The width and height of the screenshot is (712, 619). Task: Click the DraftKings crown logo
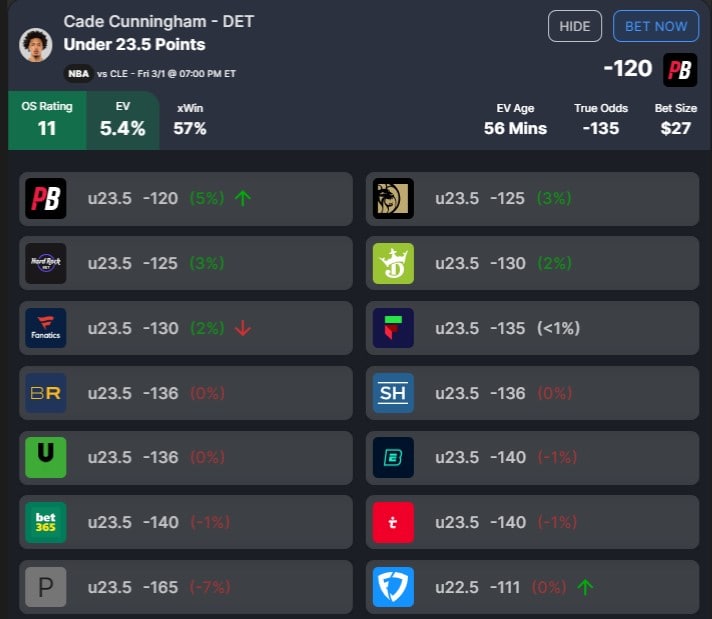(x=393, y=263)
